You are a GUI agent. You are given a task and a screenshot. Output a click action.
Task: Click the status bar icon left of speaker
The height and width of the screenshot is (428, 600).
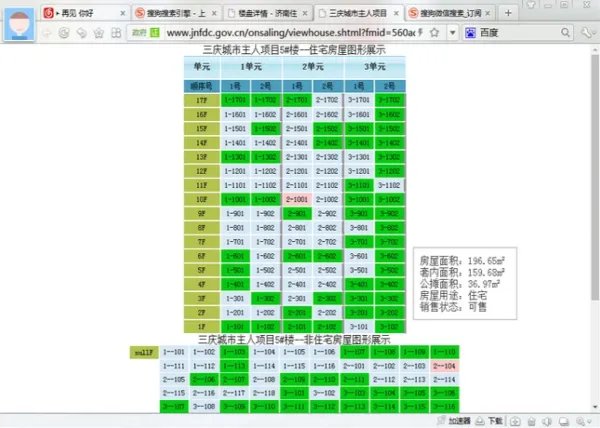click(x=532, y=421)
